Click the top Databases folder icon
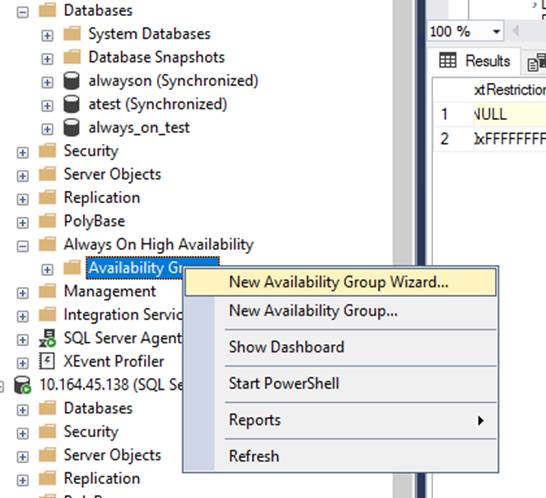 47,10
